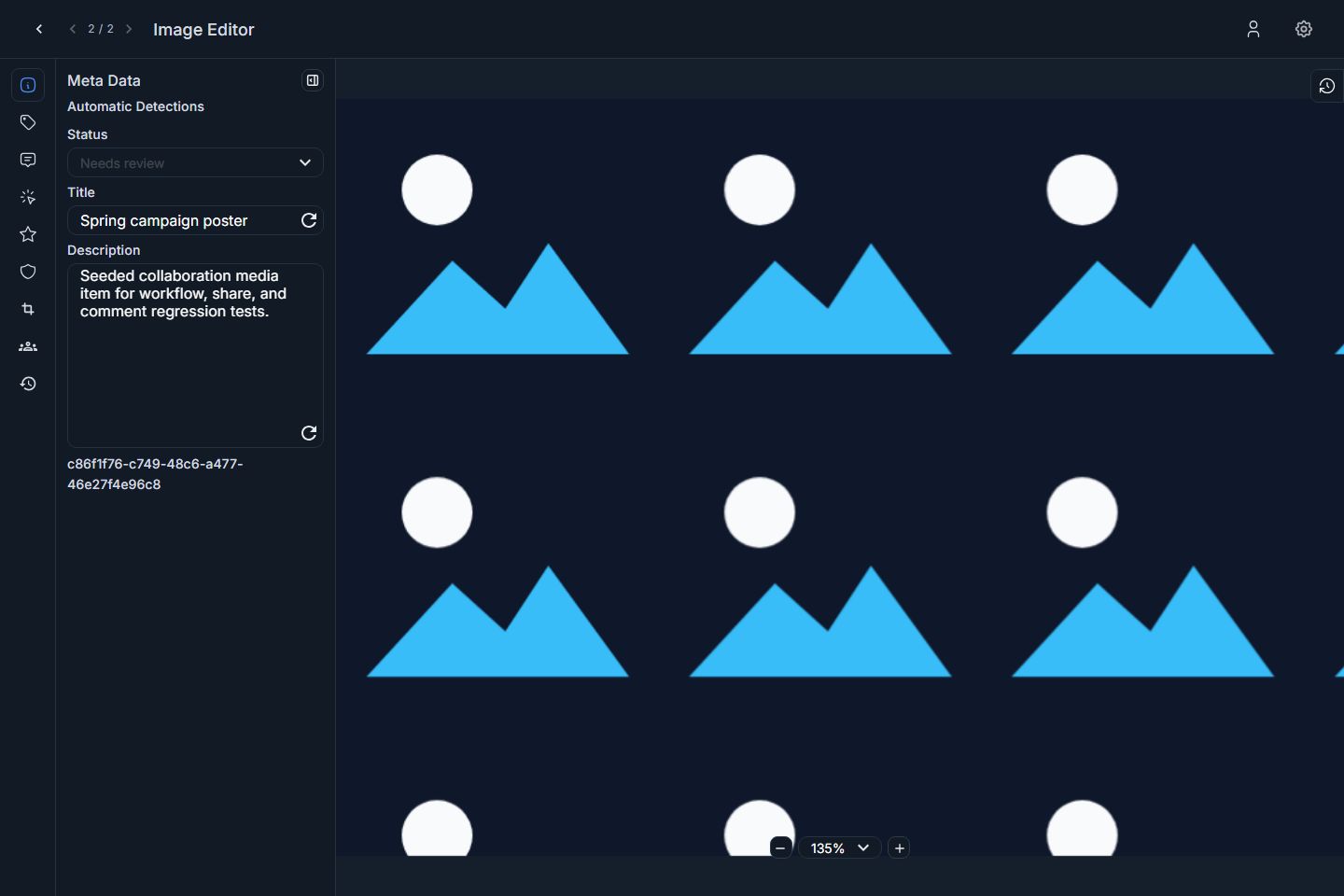The width and height of the screenshot is (1344, 896).
Task: Regenerate the Title field
Action: point(309,220)
